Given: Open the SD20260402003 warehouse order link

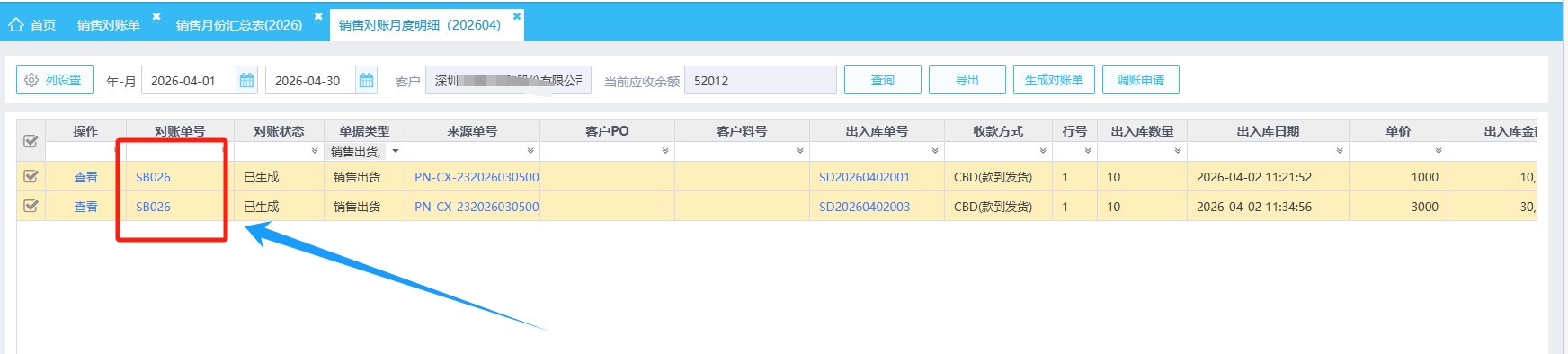Looking at the screenshot, I should 864,207.
